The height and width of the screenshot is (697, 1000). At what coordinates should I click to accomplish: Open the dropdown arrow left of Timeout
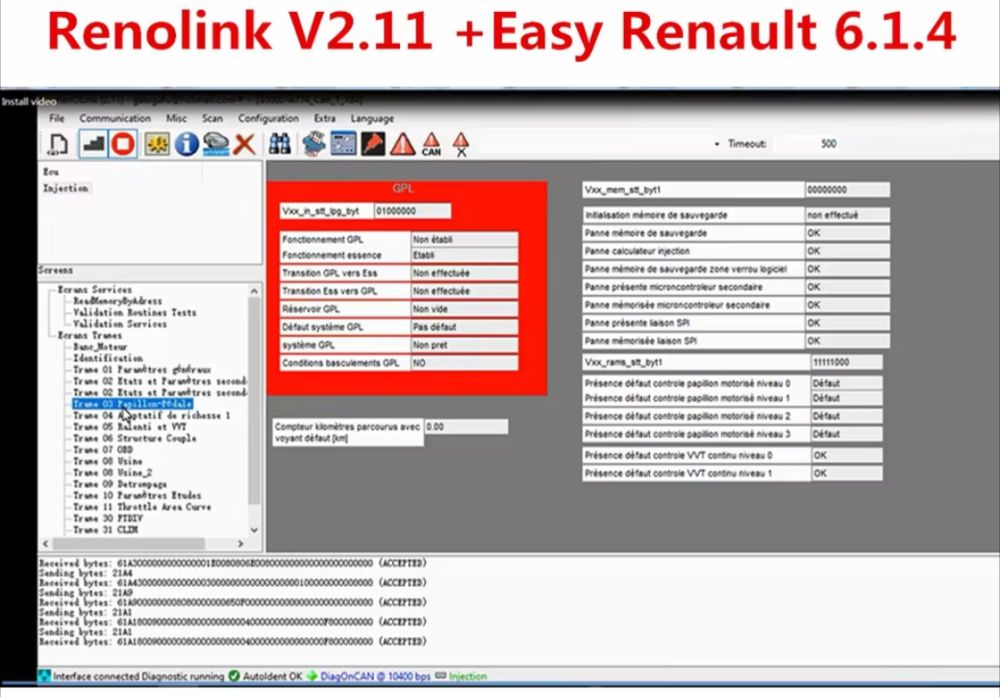coord(717,144)
